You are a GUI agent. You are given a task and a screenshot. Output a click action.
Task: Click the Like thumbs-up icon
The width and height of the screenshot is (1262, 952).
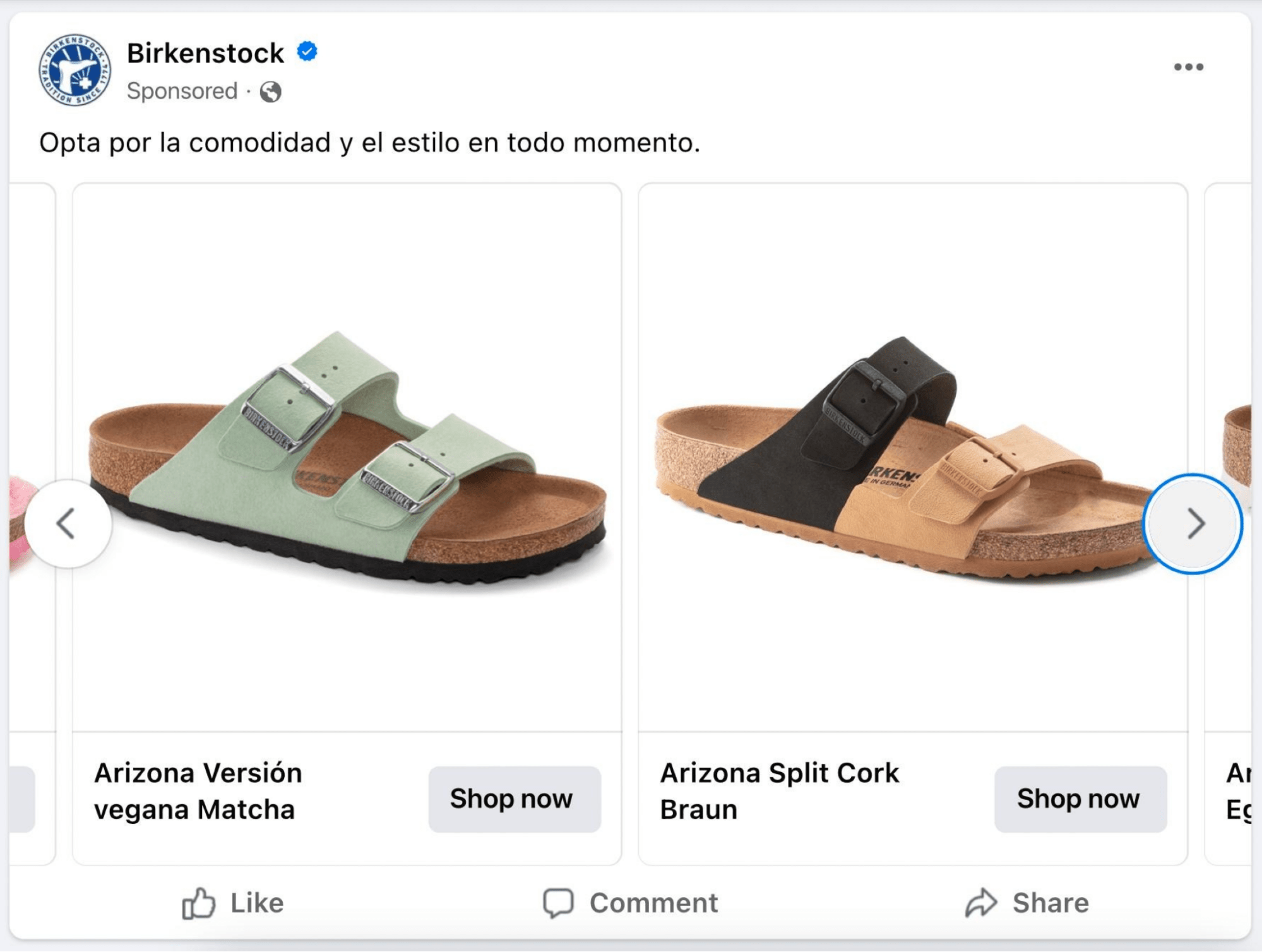pos(199,901)
